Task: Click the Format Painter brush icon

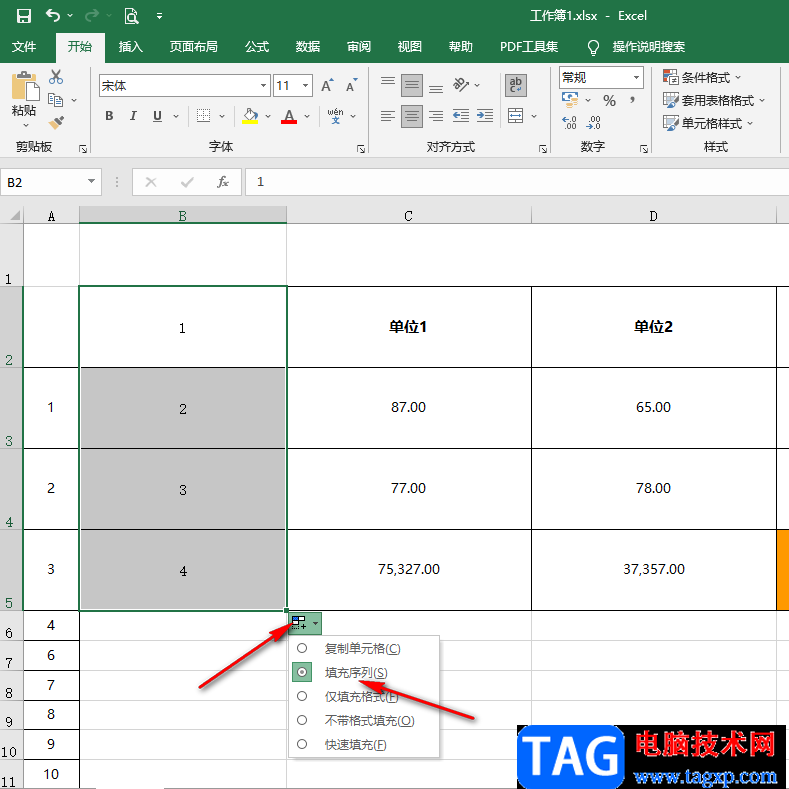Action: pos(56,122)
